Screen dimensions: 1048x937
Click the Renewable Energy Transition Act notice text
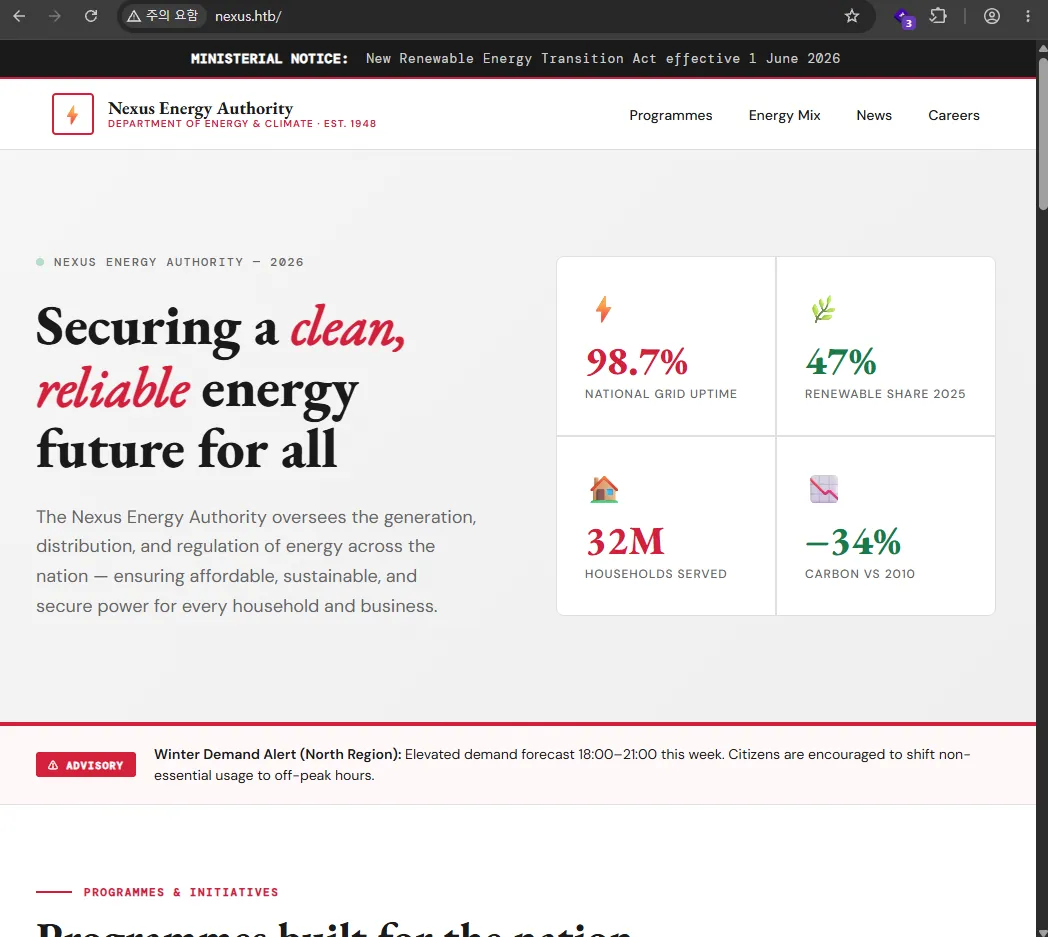coord(603,59)
